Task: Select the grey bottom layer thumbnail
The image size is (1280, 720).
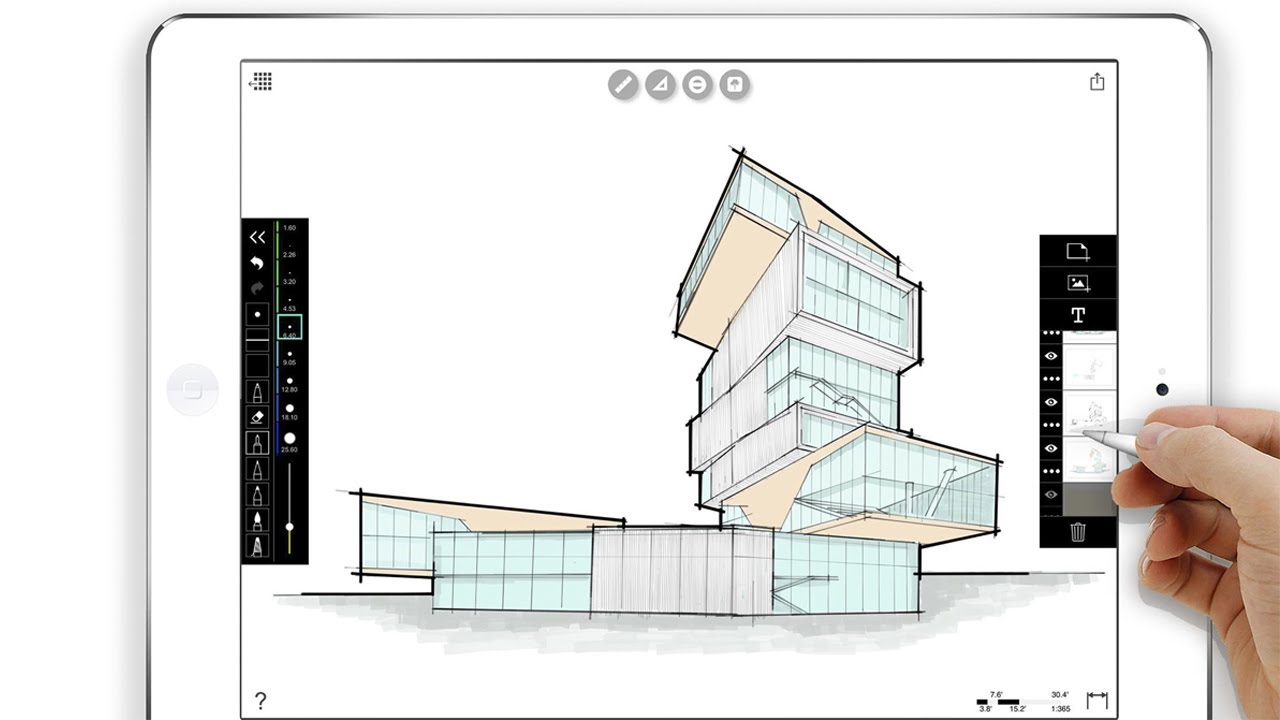Action: click(1090, 499)
